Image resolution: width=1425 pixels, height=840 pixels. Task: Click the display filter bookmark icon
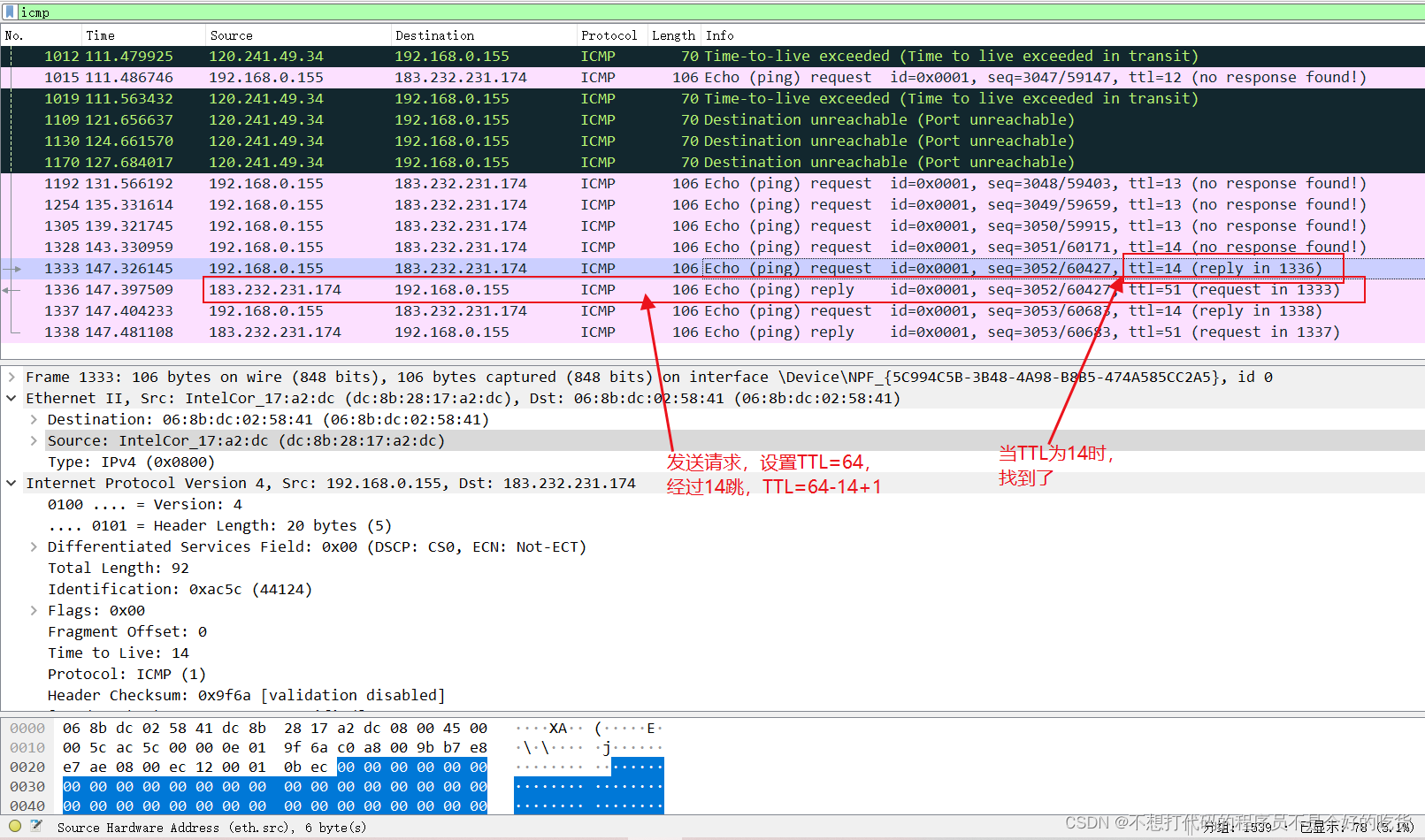[x=10, y=12]
